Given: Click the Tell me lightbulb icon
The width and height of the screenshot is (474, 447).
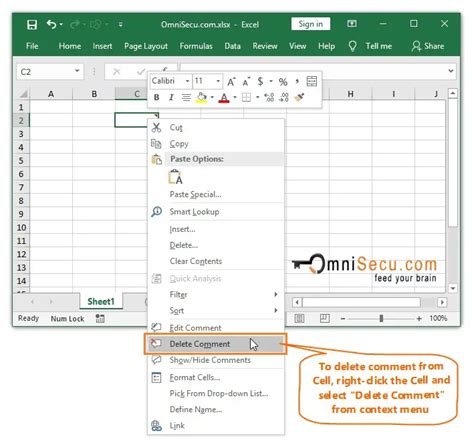Looking at the screenshot, I should 352,46.
